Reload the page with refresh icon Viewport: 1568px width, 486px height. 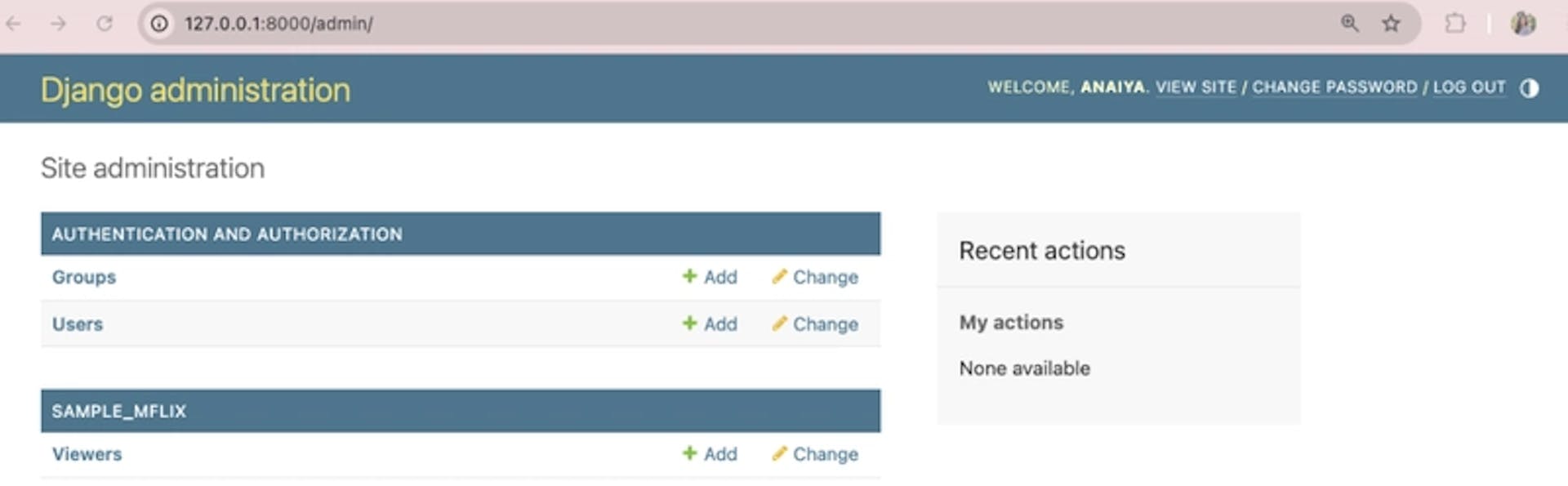click(105, 24)
